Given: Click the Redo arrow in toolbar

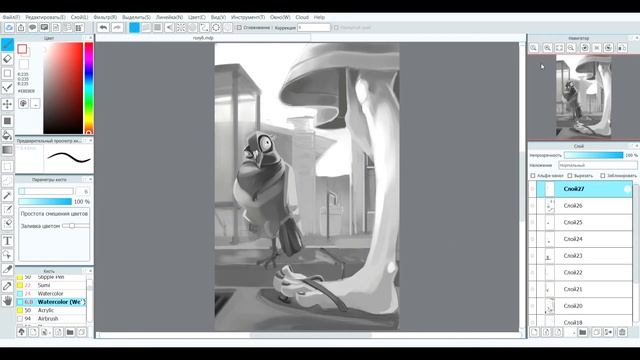Looking at the screenshot, I should (x=117, y=27).
